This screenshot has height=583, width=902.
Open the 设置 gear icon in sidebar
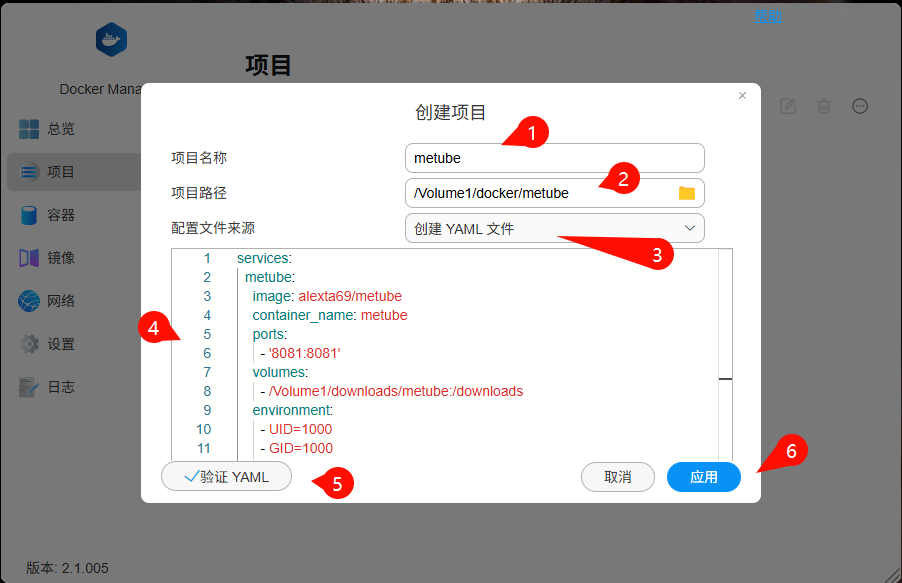(29, 344)
